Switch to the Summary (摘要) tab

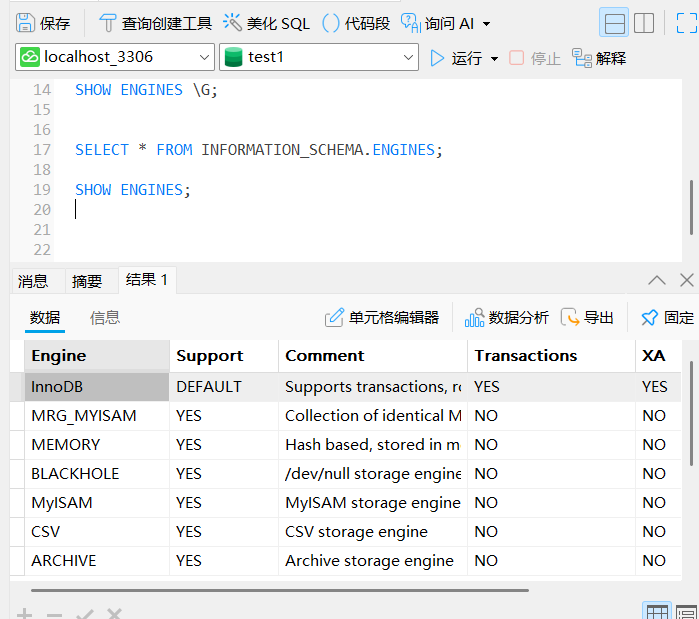pos(86,281)
